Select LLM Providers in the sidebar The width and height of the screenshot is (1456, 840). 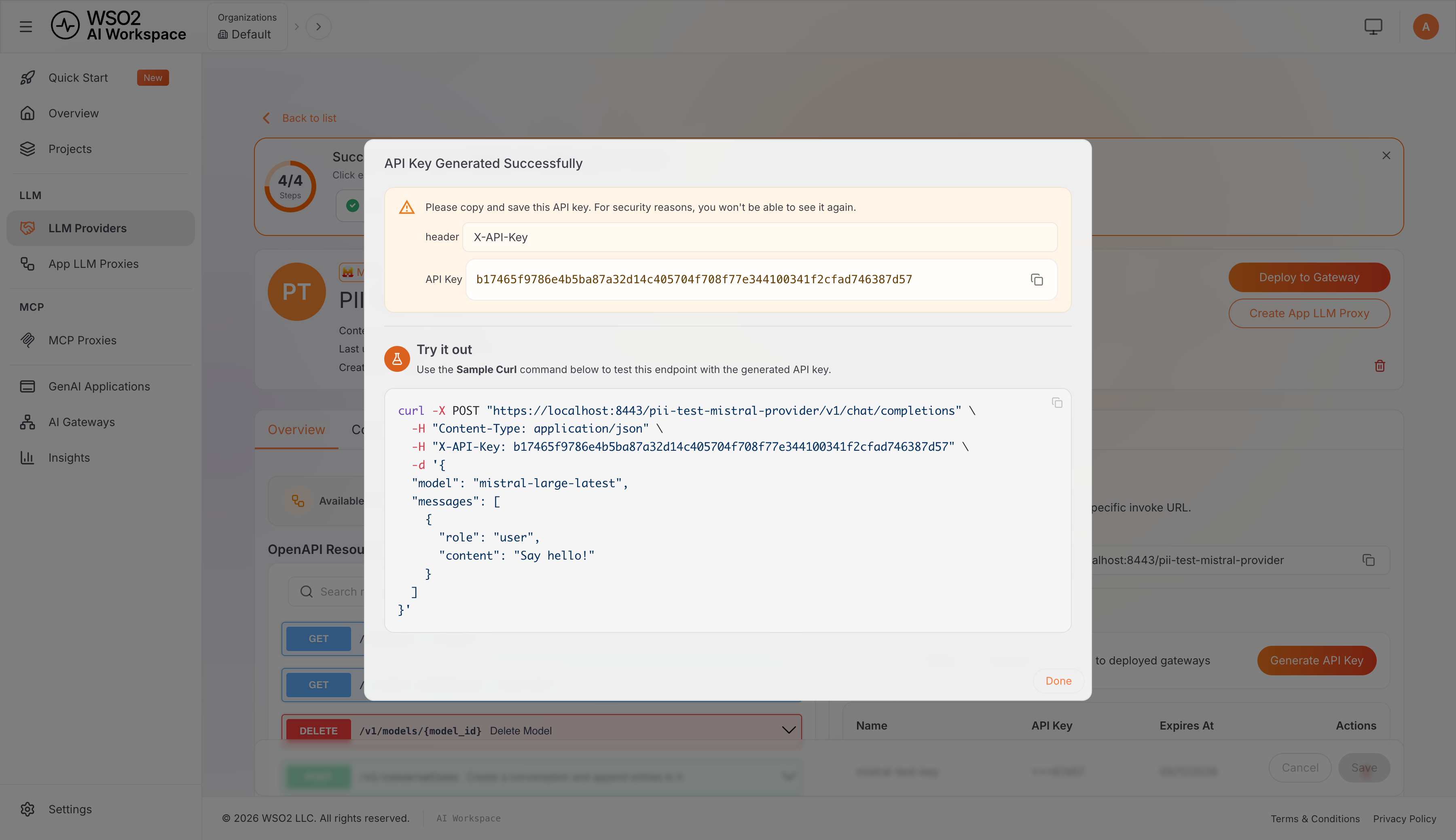coord(100,229)
